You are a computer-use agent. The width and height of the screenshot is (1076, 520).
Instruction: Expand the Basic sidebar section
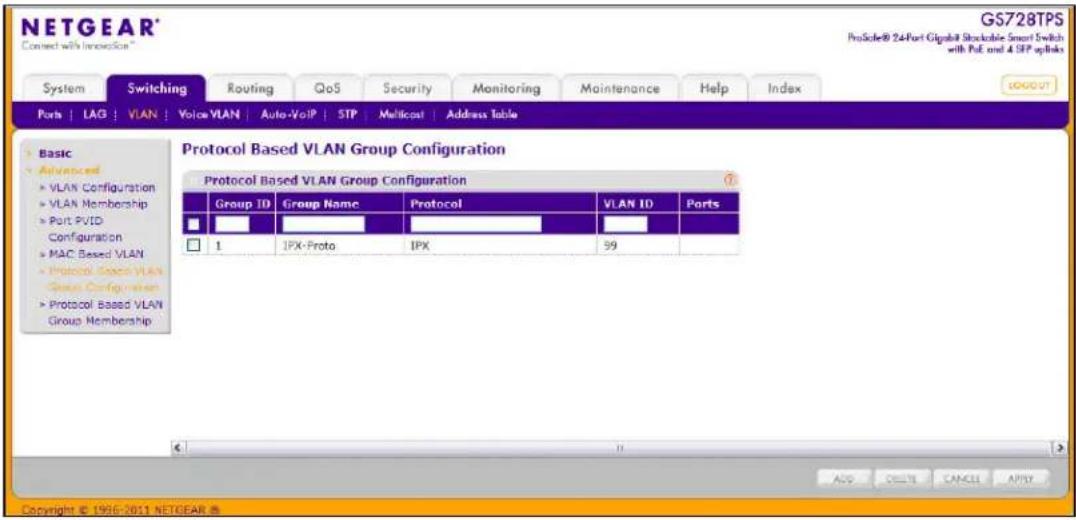click(56, 154)
